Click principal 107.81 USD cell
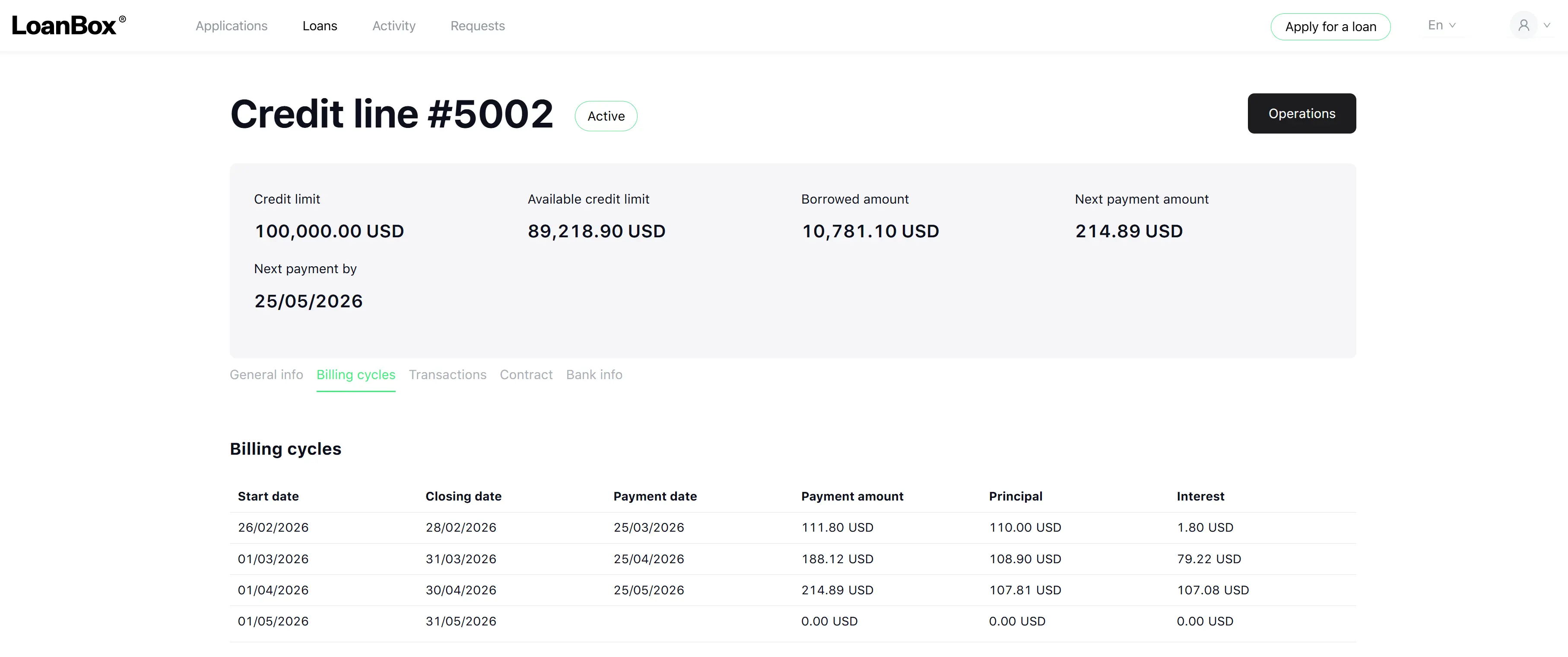The height and width of the screenshot is (657, 1568). 1025,590
